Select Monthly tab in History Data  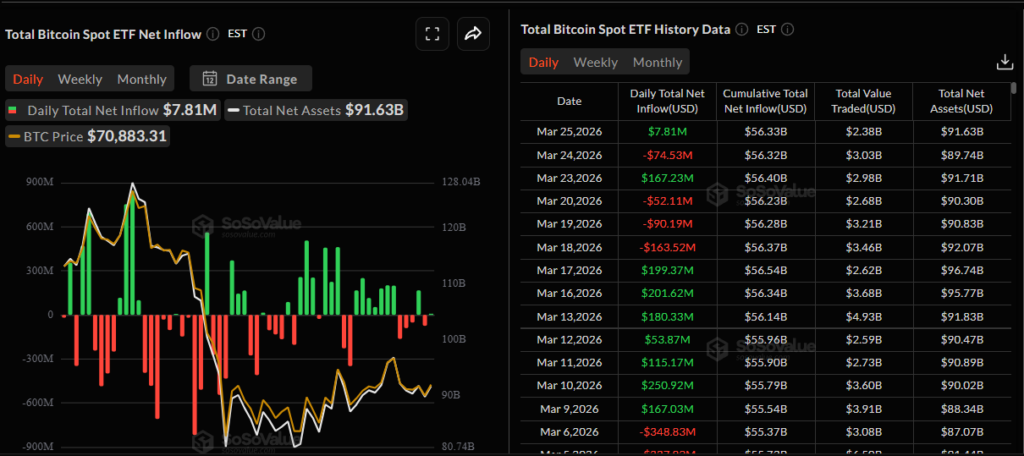coord(657,62)
